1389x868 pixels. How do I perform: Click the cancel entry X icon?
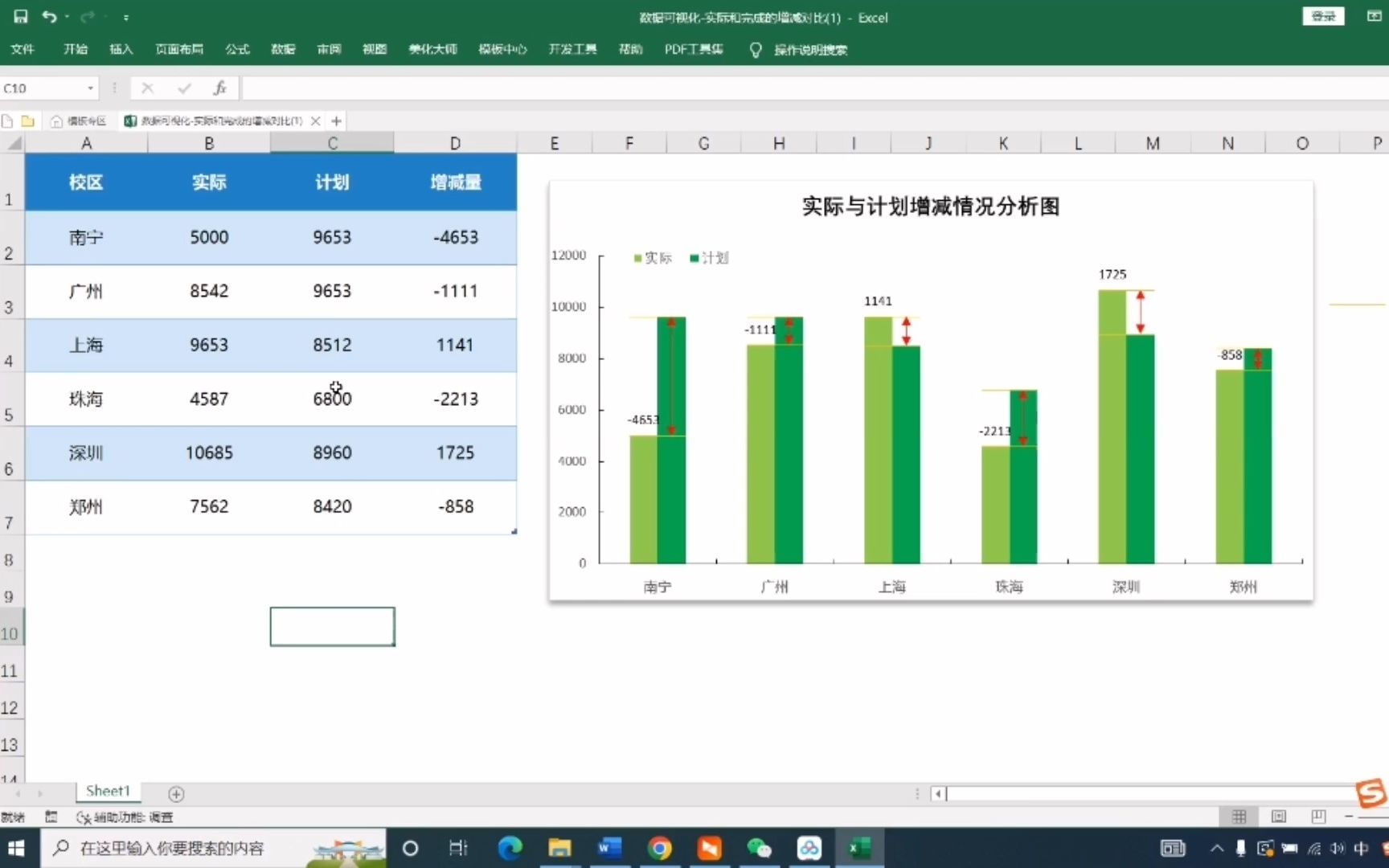(x=147, y=88)
